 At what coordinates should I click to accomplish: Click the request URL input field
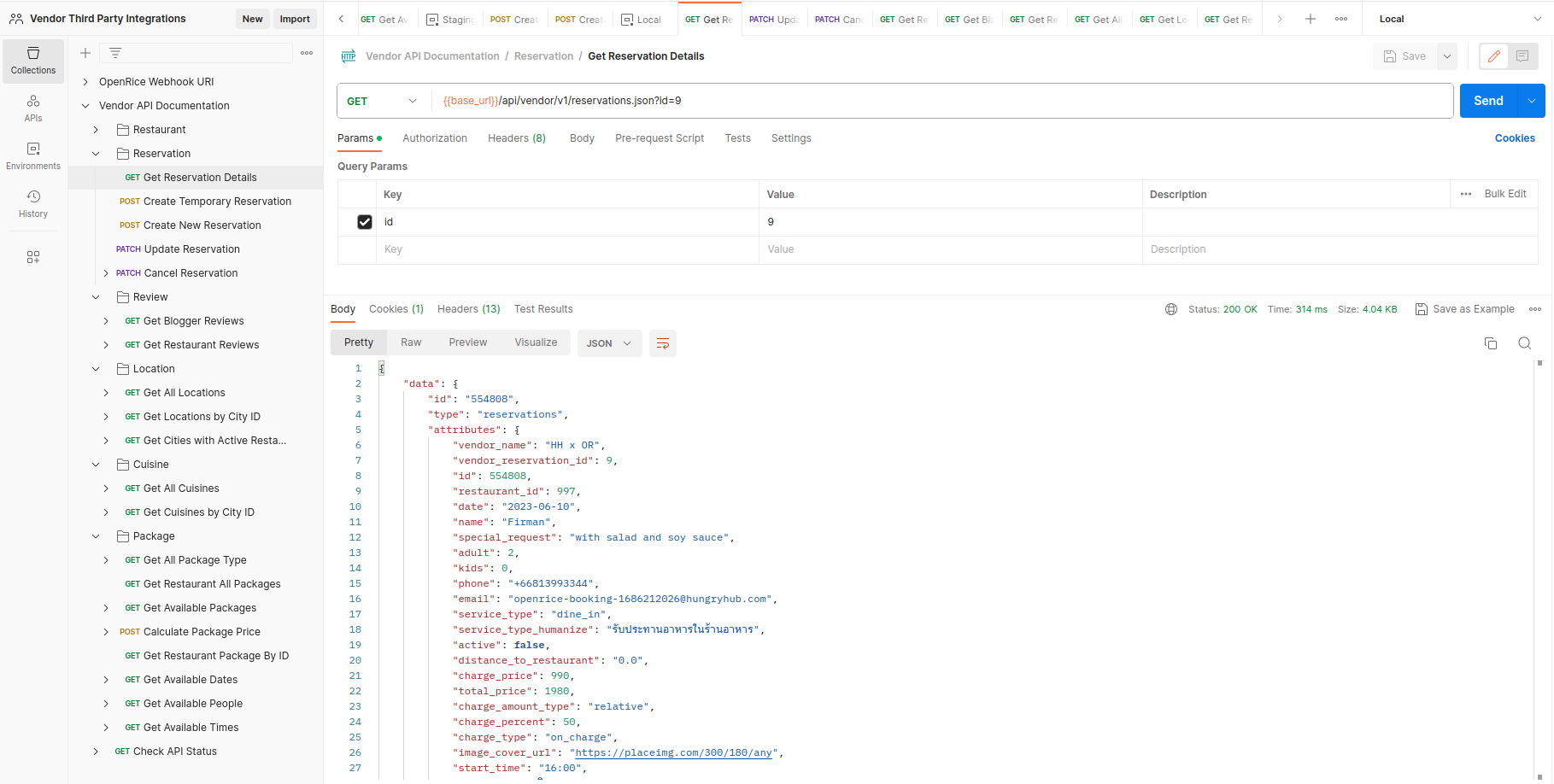[x=940, y=101]
